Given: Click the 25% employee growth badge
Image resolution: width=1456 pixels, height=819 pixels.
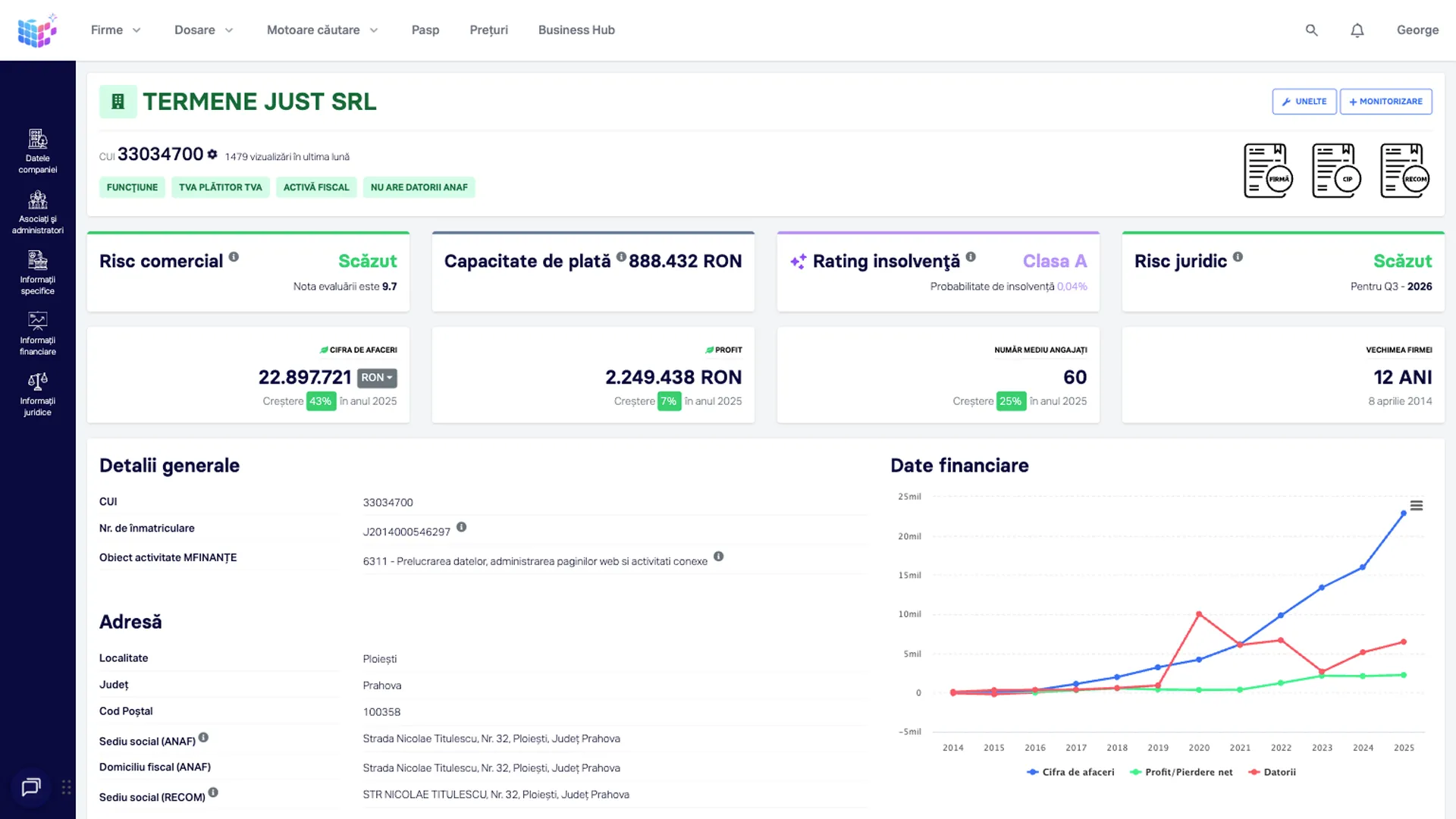Looking at the screenshot, I should (1011, 401).
